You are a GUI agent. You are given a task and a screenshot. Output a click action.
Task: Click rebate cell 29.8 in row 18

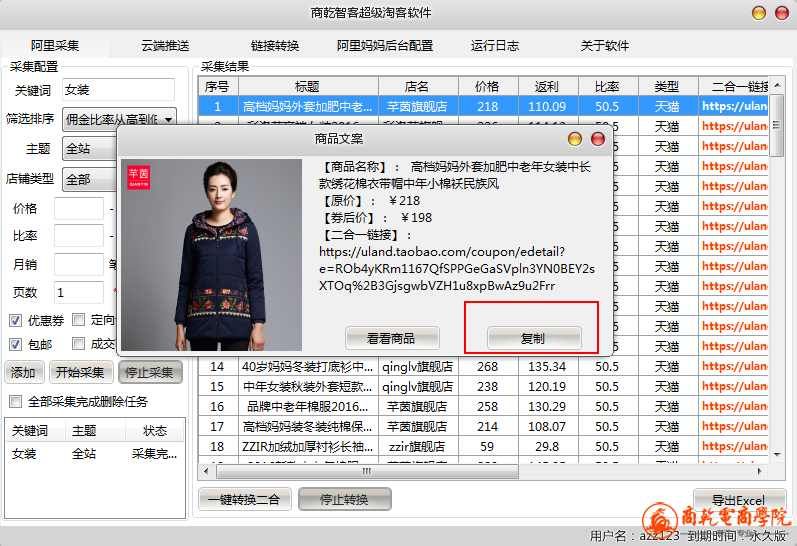(x=547, y=446)
